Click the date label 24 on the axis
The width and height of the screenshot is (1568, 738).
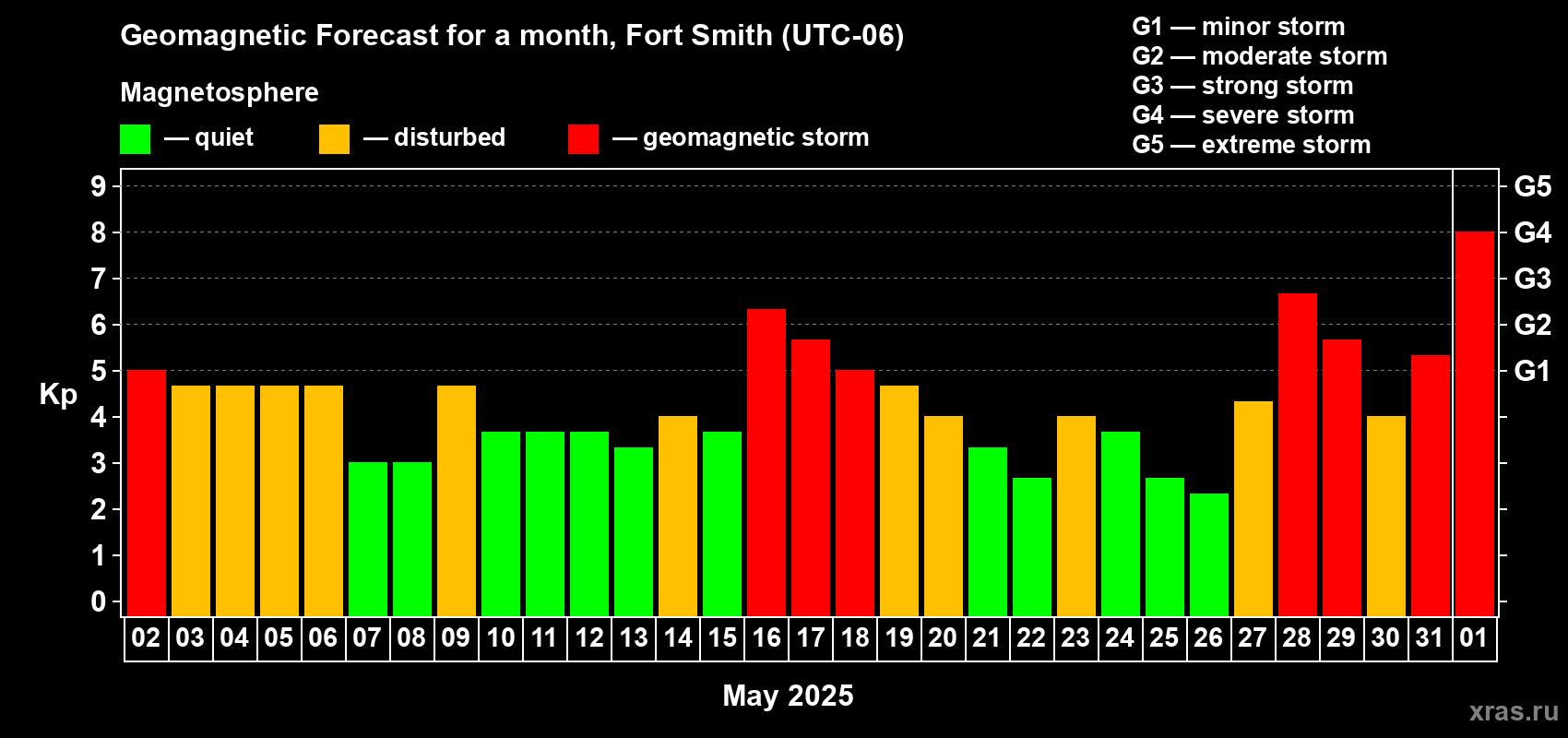click(1120, 637)
